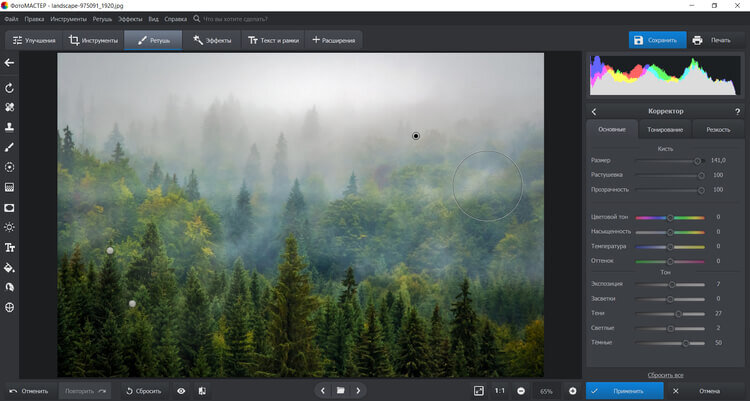Toggle before/after comparison view icon

click(x=202, y=391)
